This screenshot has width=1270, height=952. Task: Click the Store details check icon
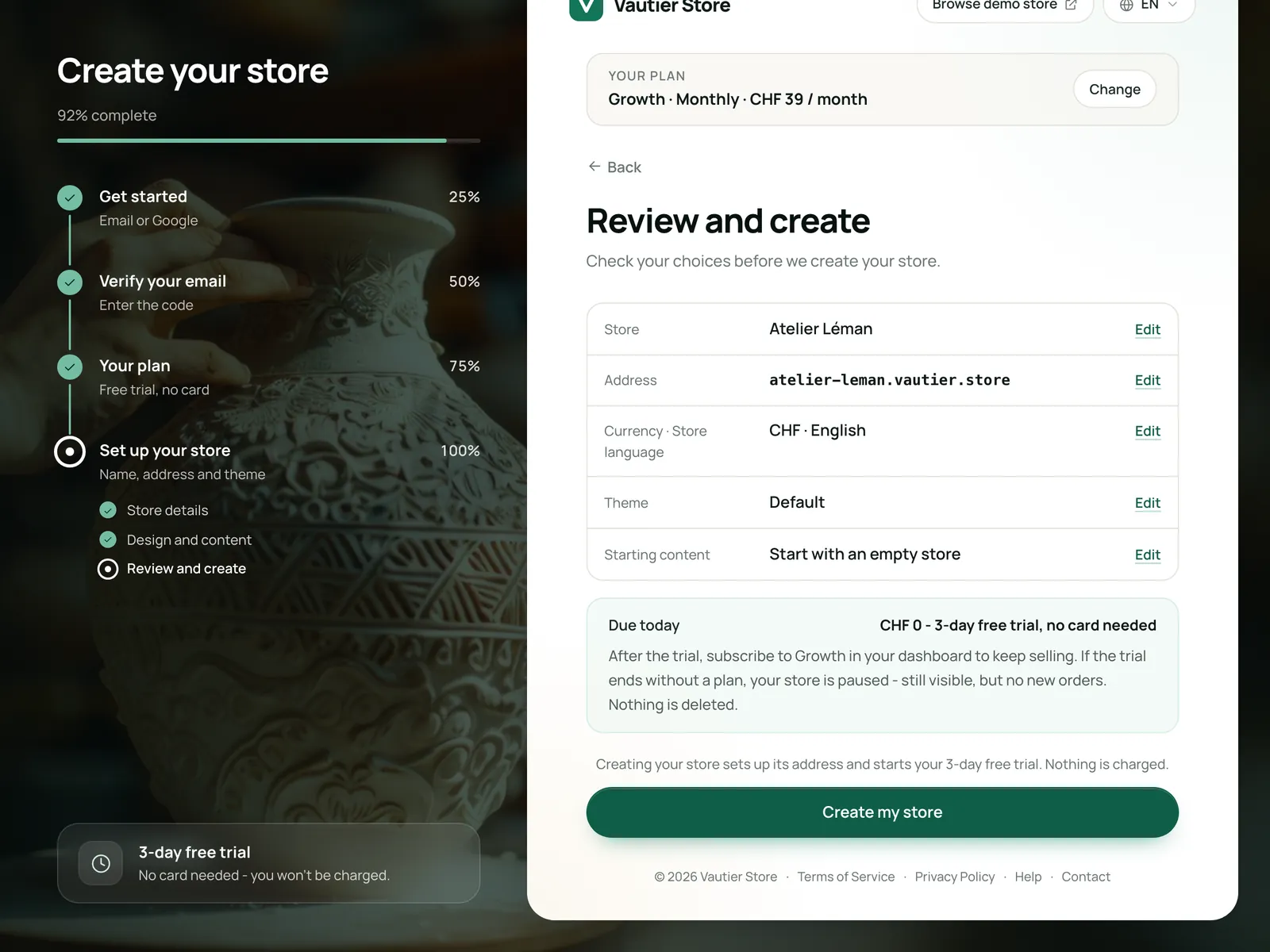(x=108, y=510)
